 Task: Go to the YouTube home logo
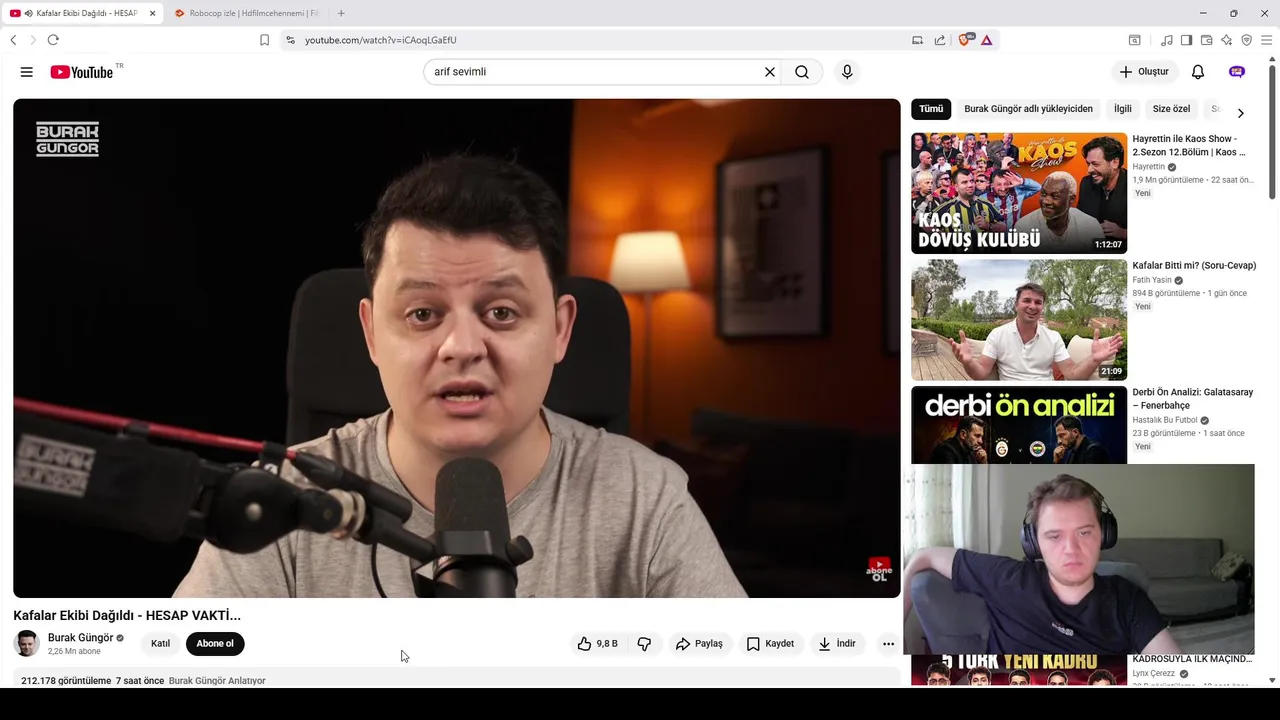pyautogui.click(x=82, y=72)
